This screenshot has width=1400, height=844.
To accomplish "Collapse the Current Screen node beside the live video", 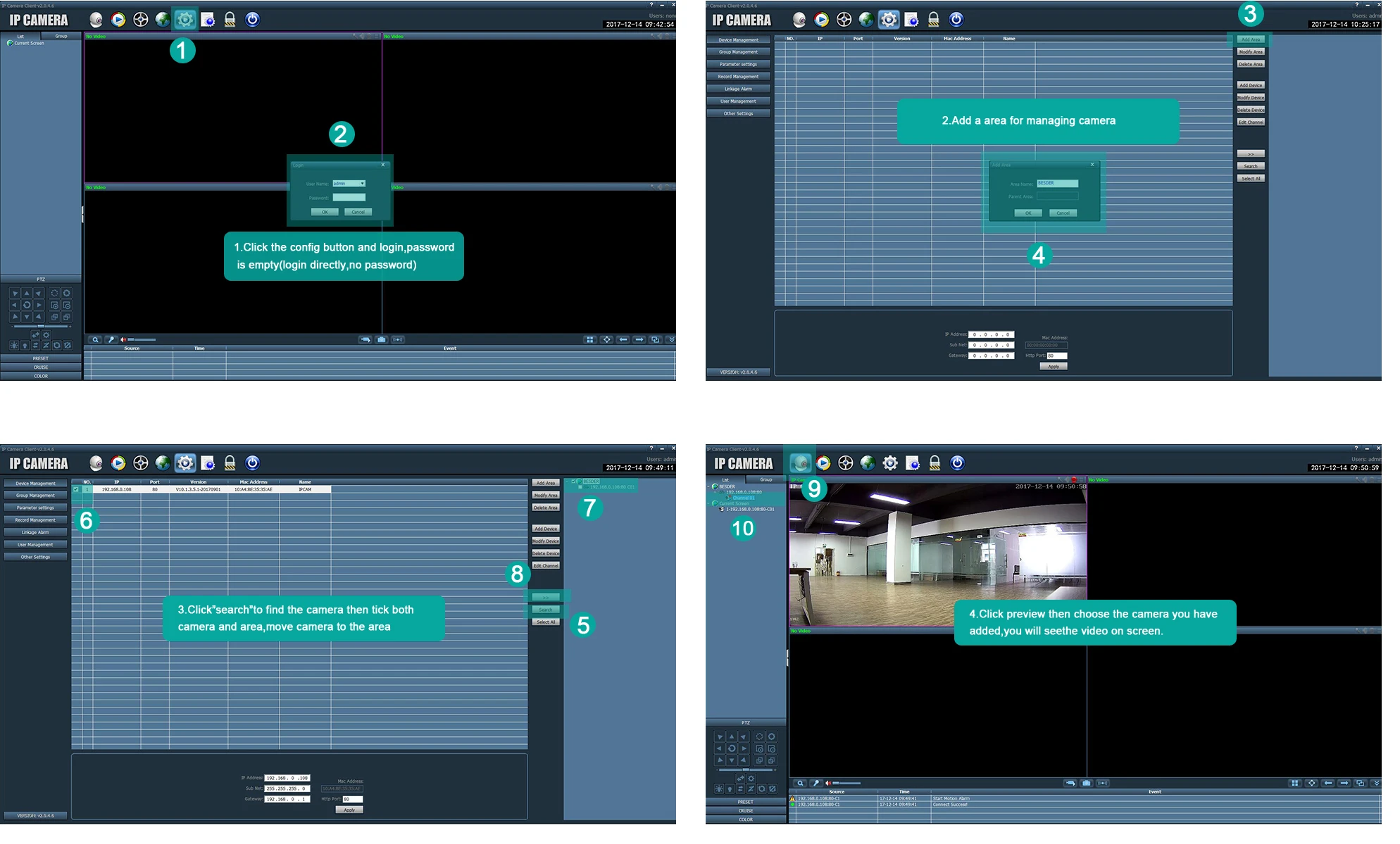I will coord(709,503).
